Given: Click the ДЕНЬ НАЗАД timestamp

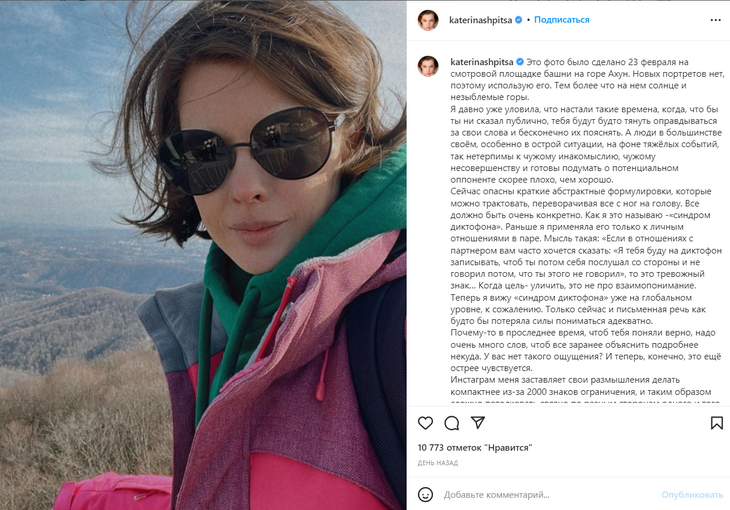Looking at the screenshot, I should click(x=438, y=463).
